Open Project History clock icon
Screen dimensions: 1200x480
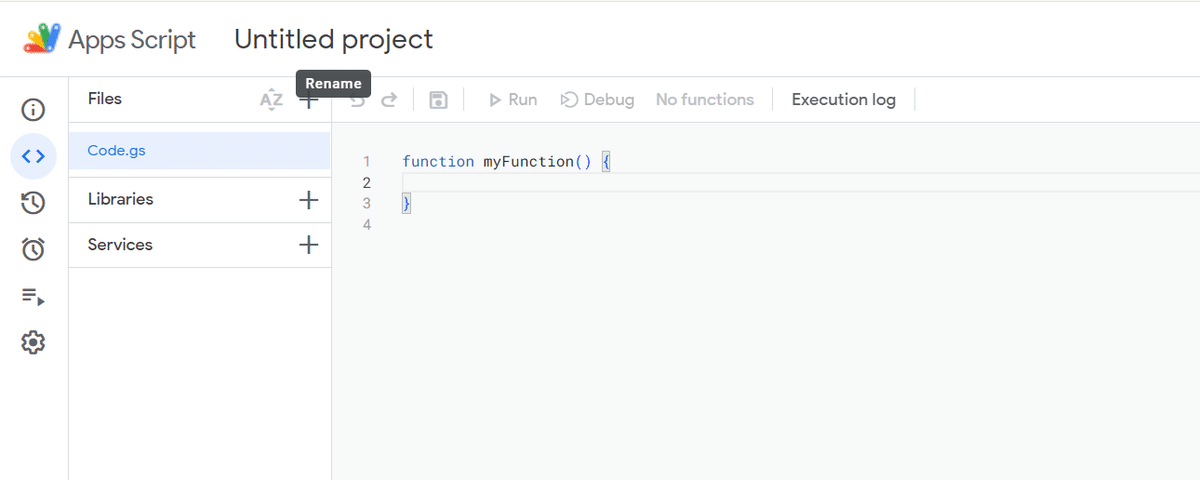coord(33,203)
